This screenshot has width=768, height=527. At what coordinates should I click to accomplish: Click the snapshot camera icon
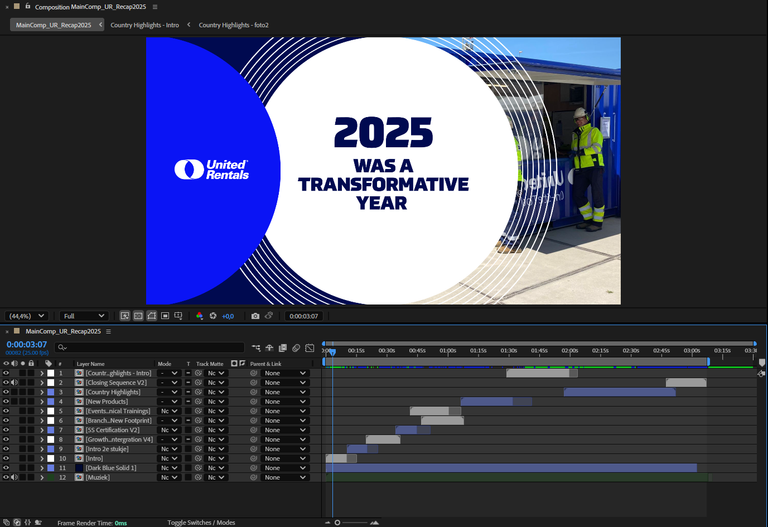point(255,316)
